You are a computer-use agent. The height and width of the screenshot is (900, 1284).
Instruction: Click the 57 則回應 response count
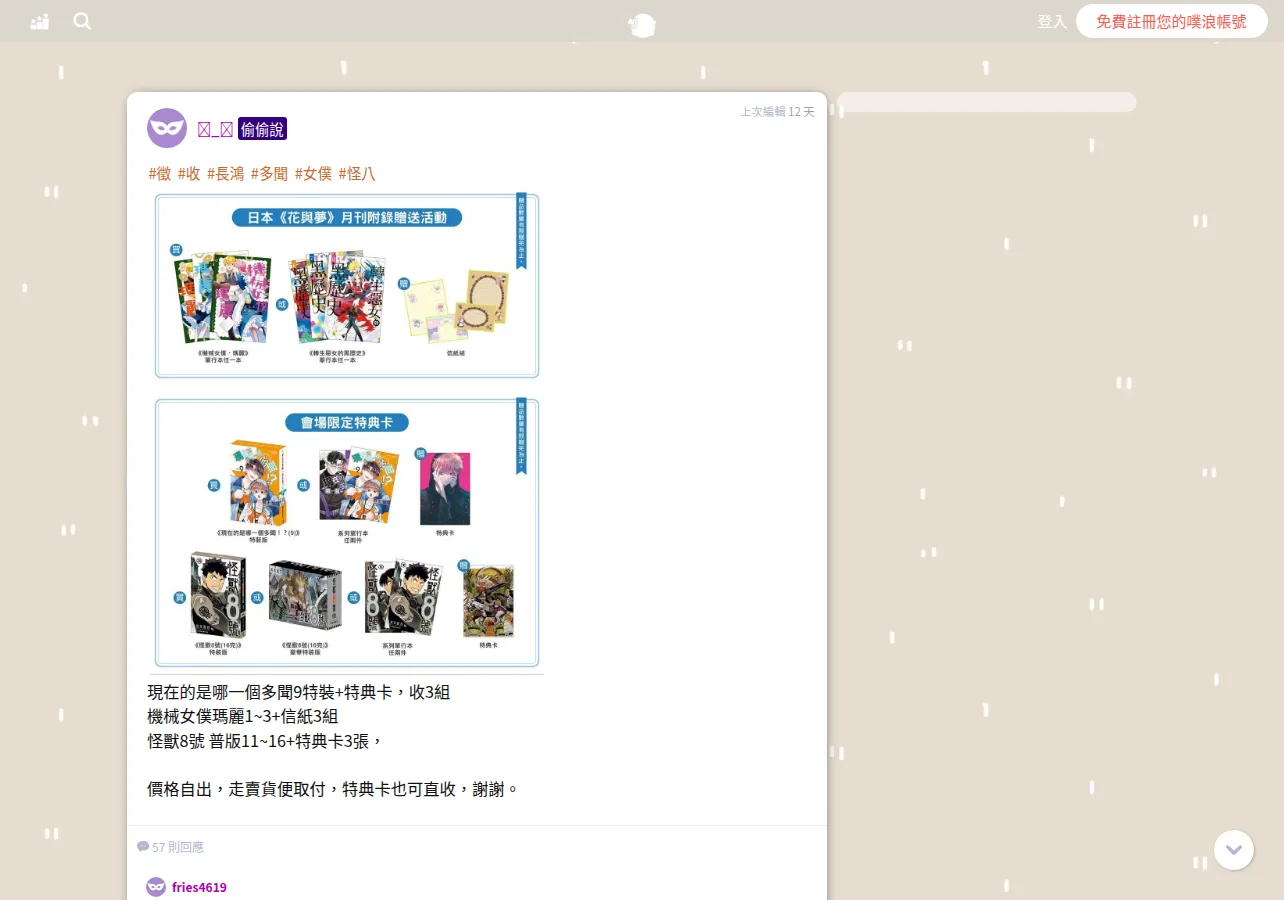178,847
